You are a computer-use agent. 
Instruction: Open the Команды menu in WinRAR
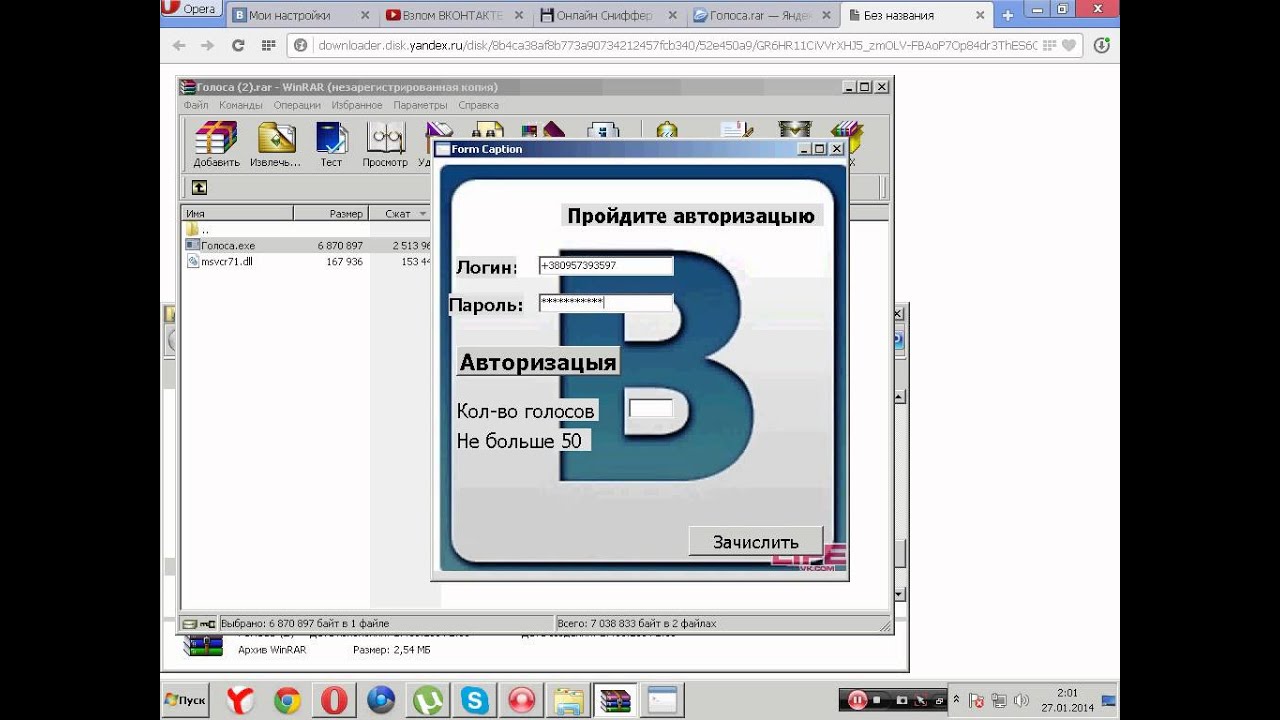pos(241,105)
